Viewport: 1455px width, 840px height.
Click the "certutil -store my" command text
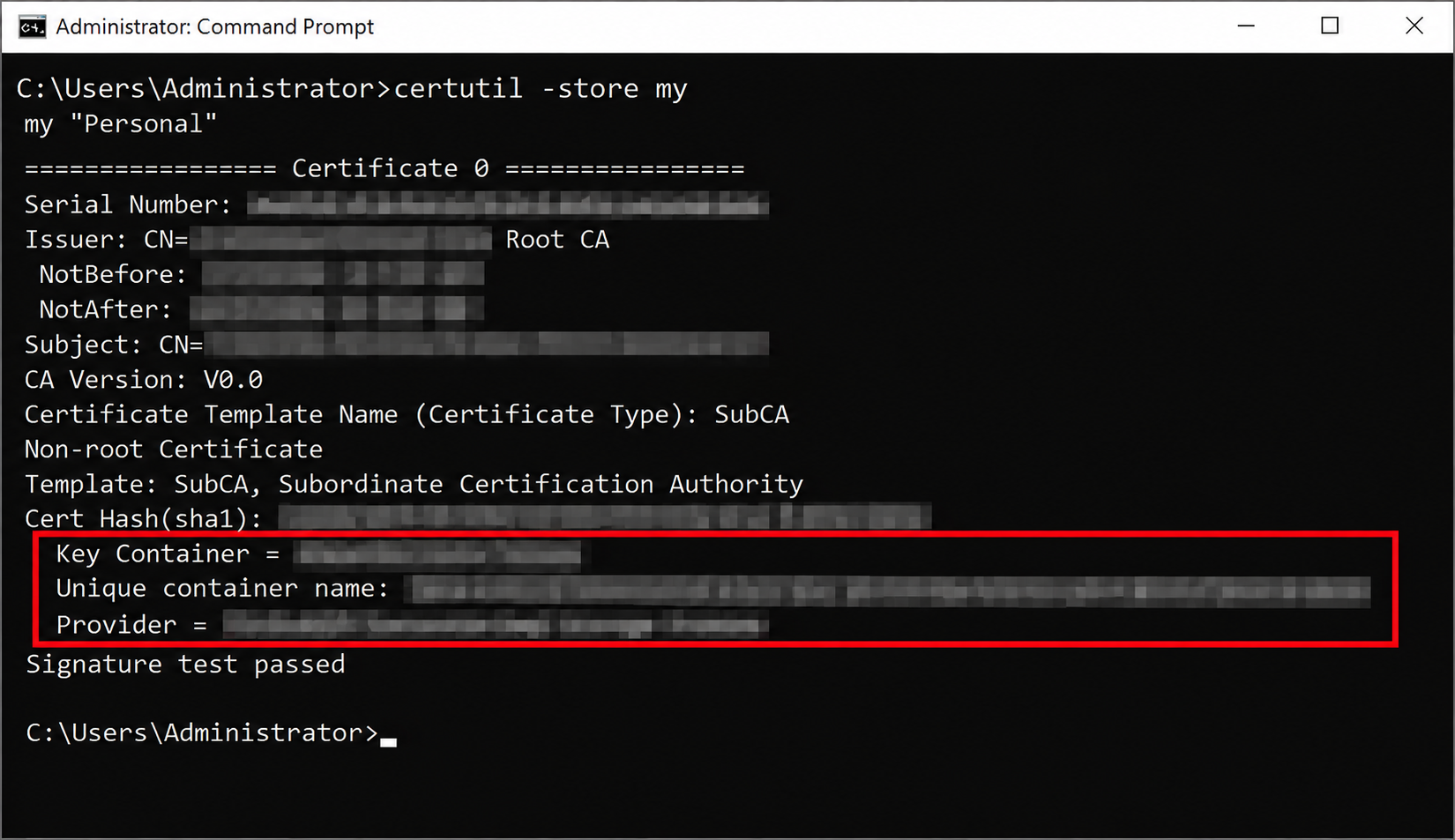[541, 89]
